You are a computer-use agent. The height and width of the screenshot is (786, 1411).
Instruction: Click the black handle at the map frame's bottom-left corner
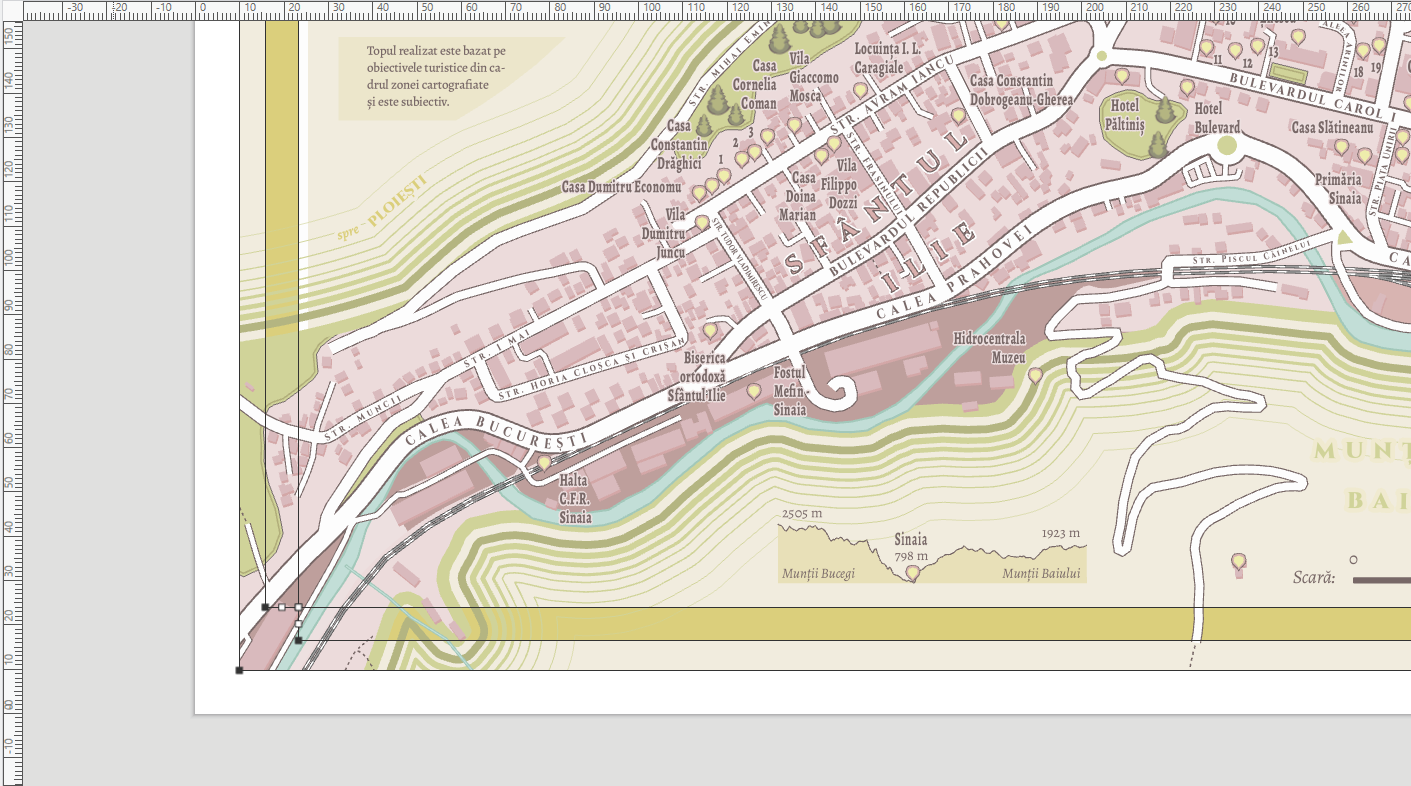pyautogui.click(x=239, y=670)
